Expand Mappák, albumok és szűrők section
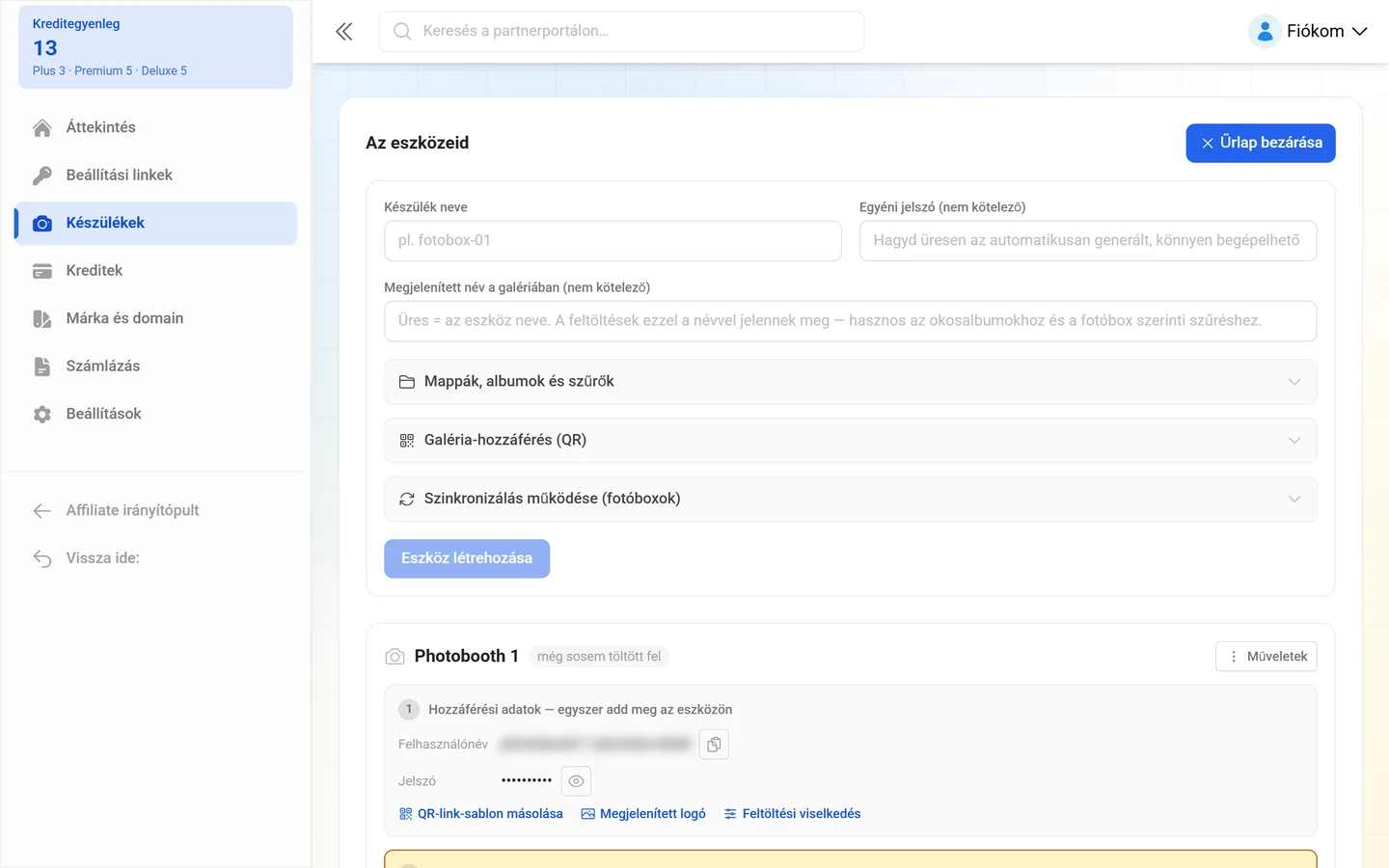 coord(850,382)
